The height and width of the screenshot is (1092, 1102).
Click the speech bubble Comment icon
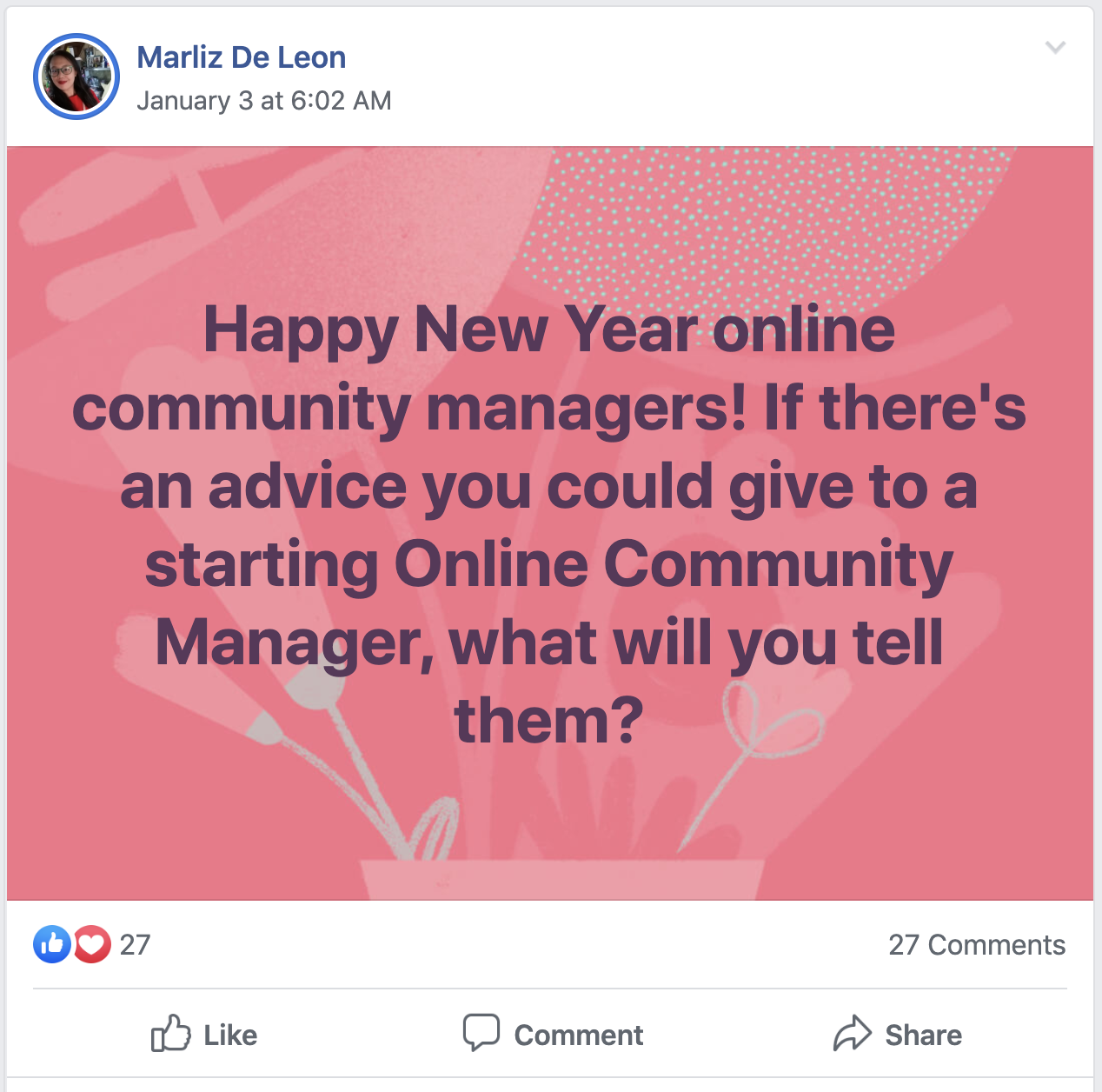pos(481,1033)
